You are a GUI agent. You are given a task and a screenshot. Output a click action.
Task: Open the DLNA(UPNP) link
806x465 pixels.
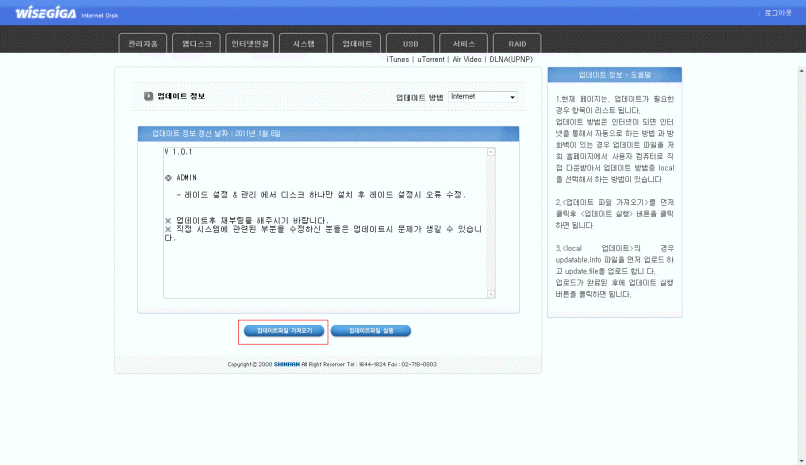tap(512, 60)
